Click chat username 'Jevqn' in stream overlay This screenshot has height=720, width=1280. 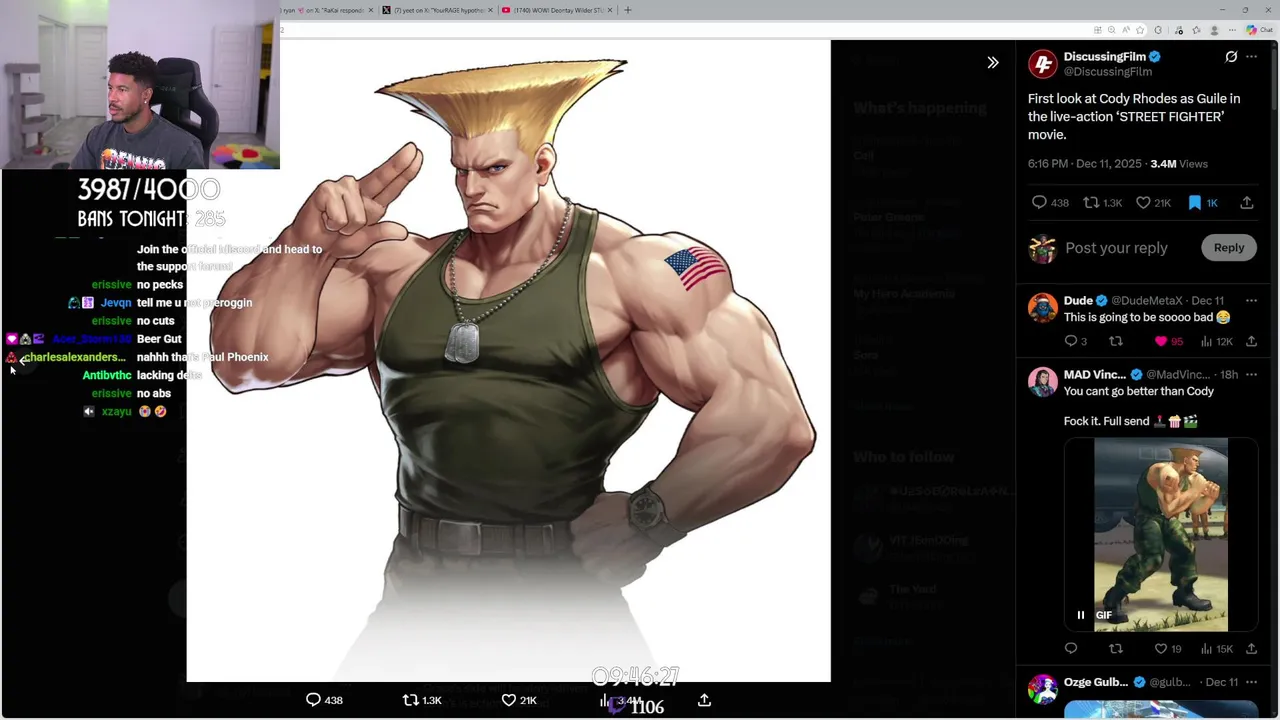(x=116, y=303)
